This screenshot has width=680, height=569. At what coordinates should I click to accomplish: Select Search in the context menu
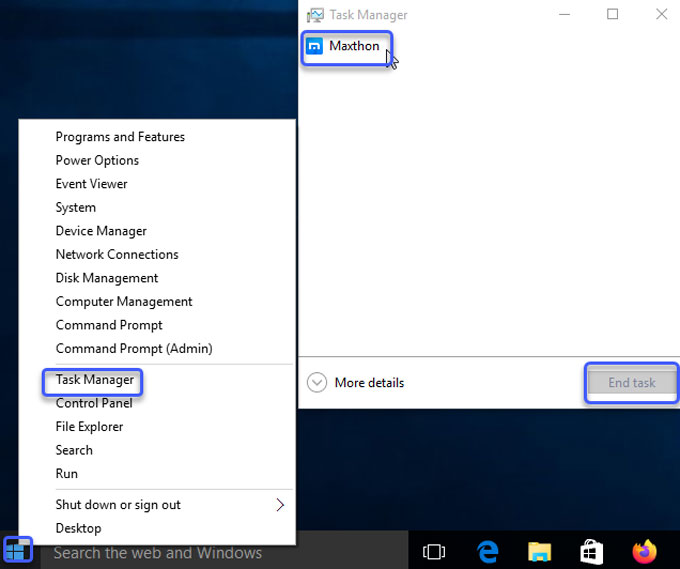(74, 450)
